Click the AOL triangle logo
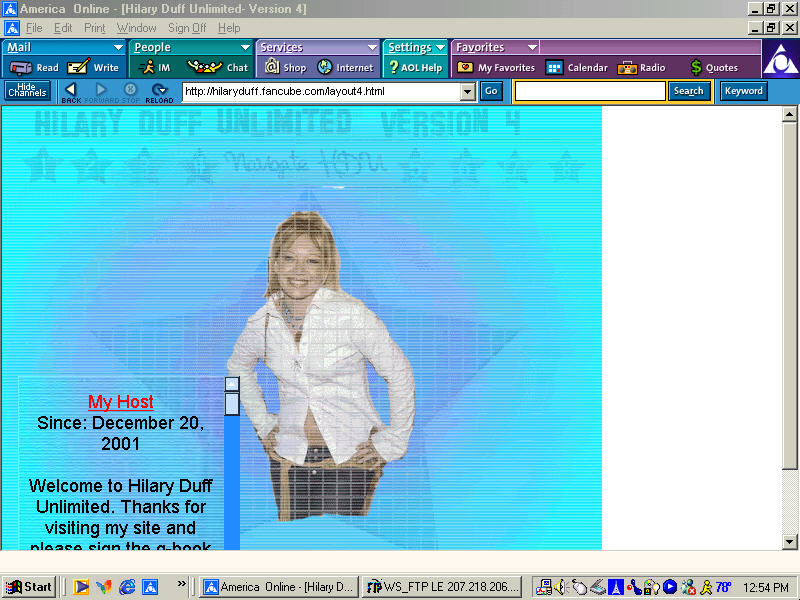 pyautogui.click(x=780, y=59)
